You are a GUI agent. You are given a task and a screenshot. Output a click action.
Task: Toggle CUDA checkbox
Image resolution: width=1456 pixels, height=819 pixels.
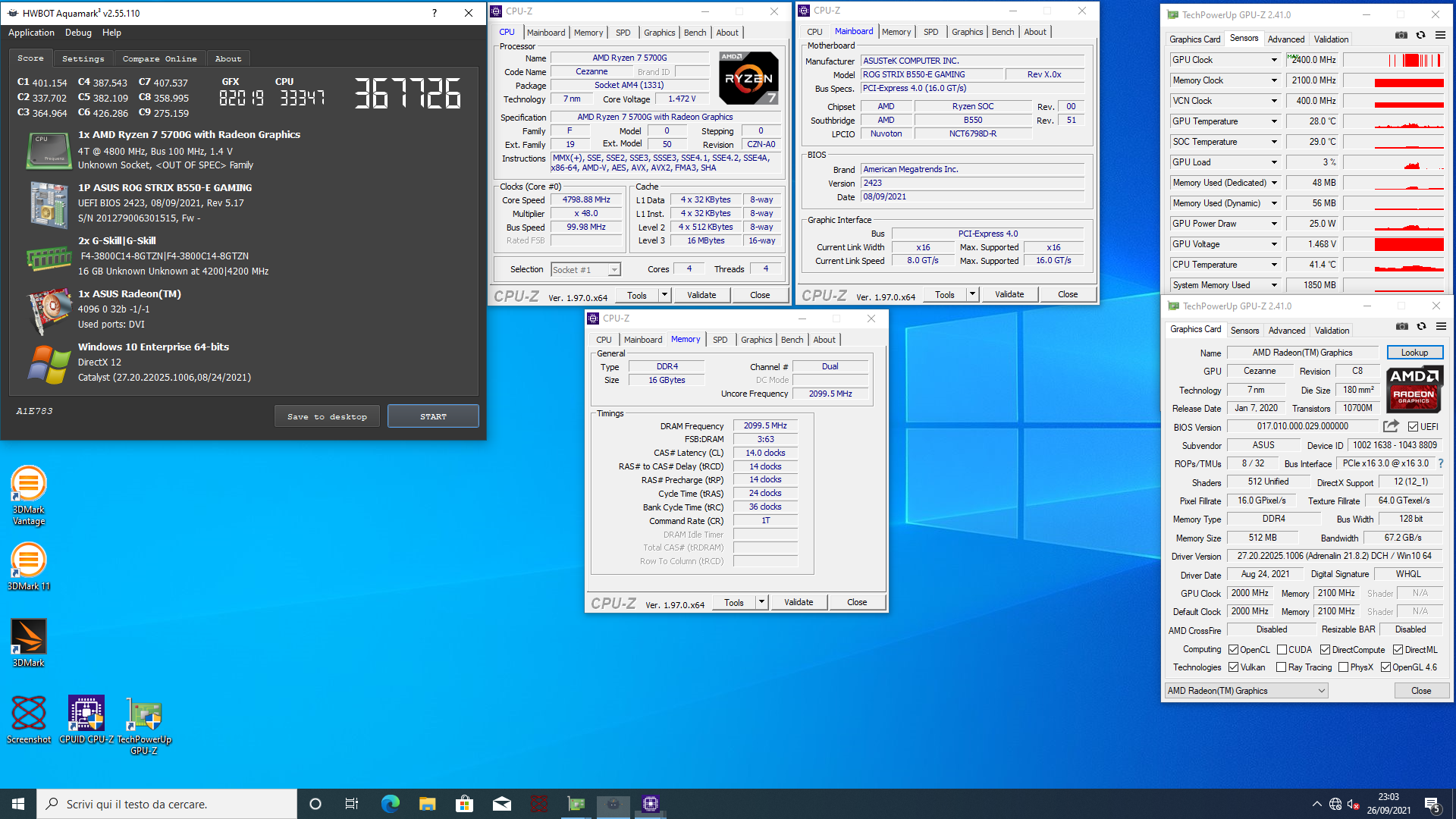pyautogui.click(x=1282, y=650)
